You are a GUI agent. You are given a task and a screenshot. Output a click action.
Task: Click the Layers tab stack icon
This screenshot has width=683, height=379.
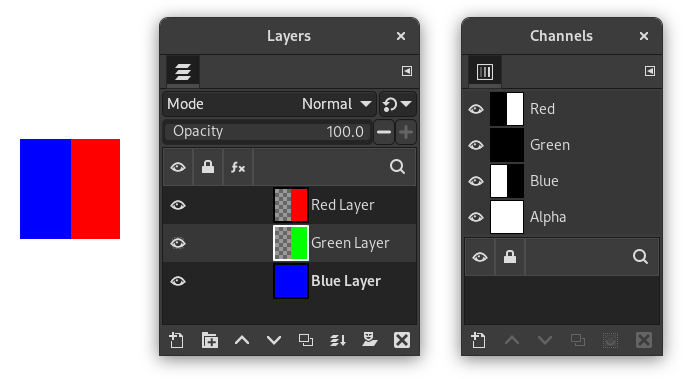click(183, 71)
